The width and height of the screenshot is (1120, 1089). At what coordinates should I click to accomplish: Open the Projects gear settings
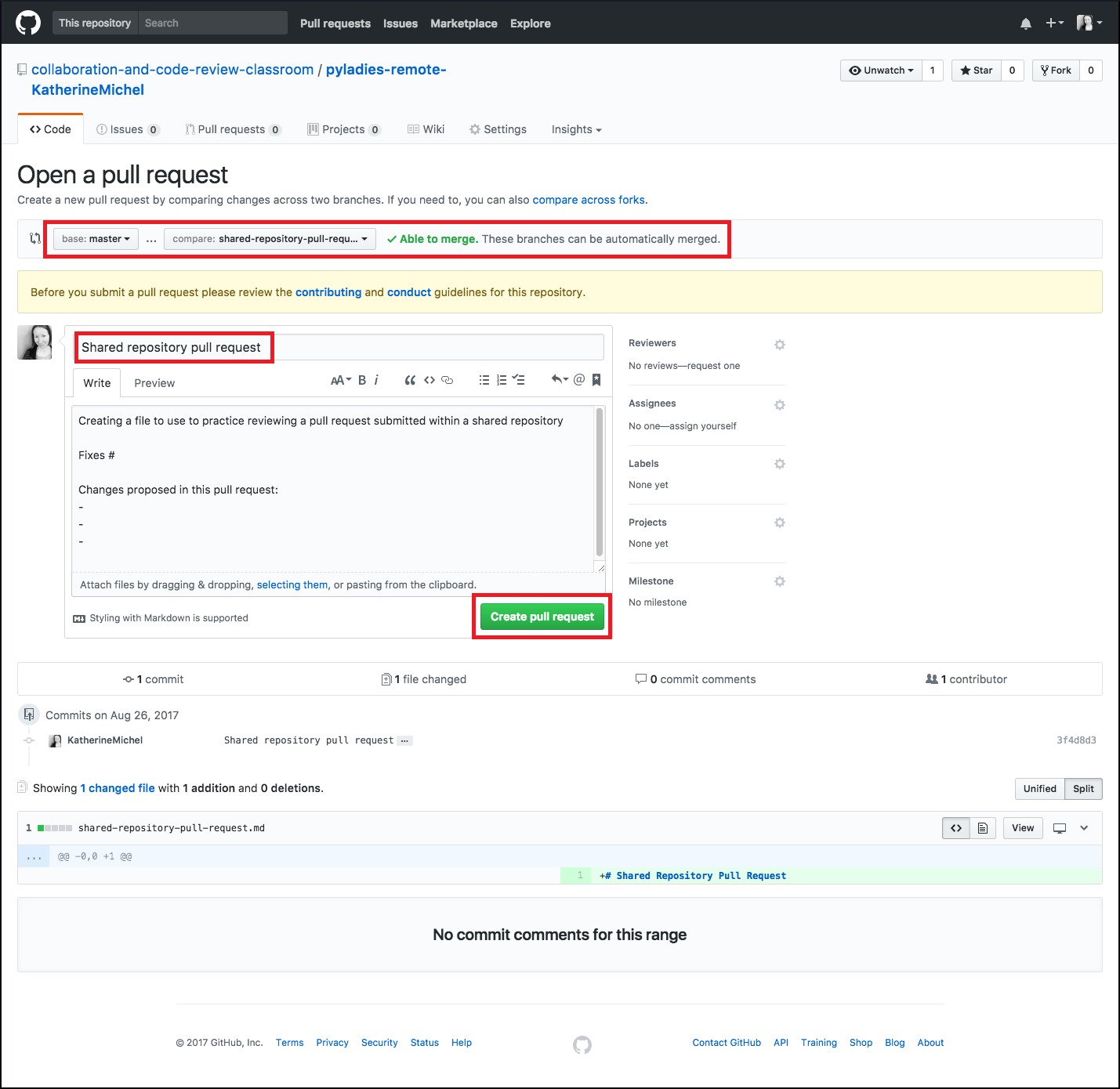click(x=780, y=523)
